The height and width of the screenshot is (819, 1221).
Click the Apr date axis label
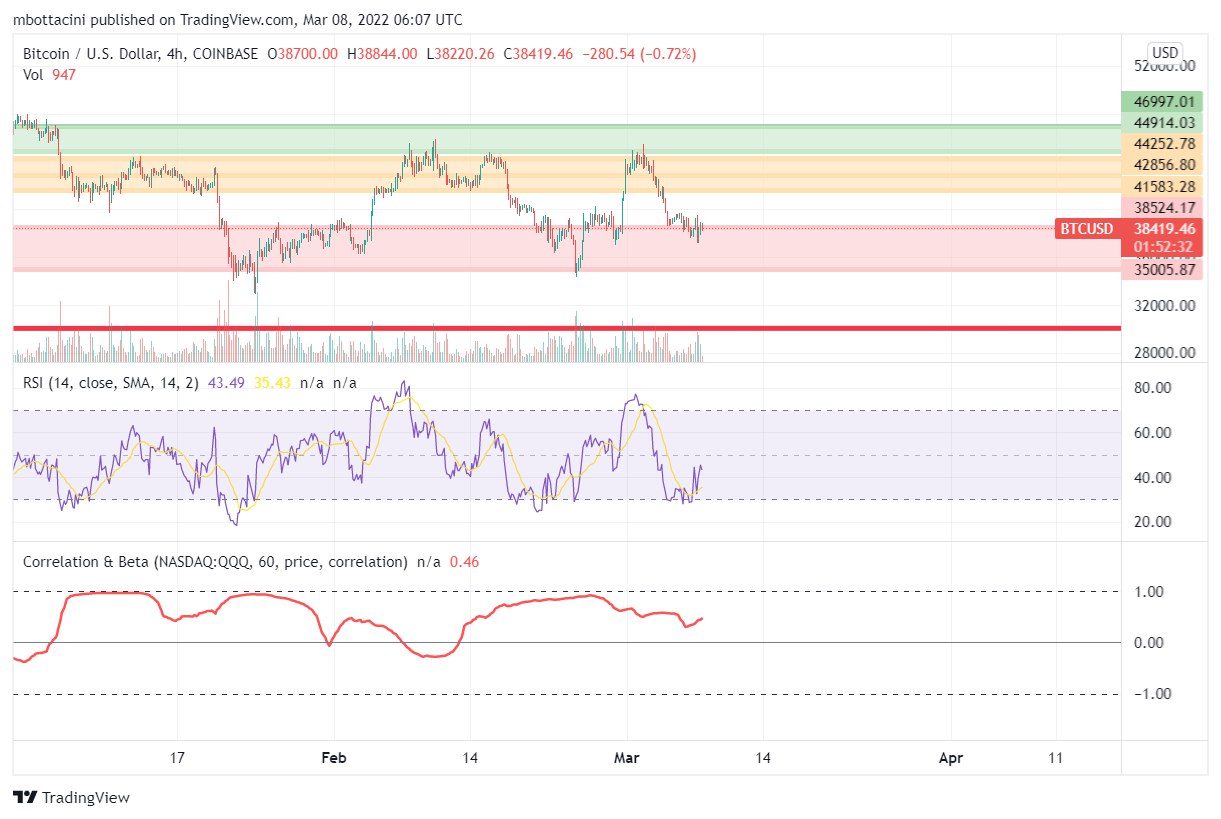coord(951,758)
